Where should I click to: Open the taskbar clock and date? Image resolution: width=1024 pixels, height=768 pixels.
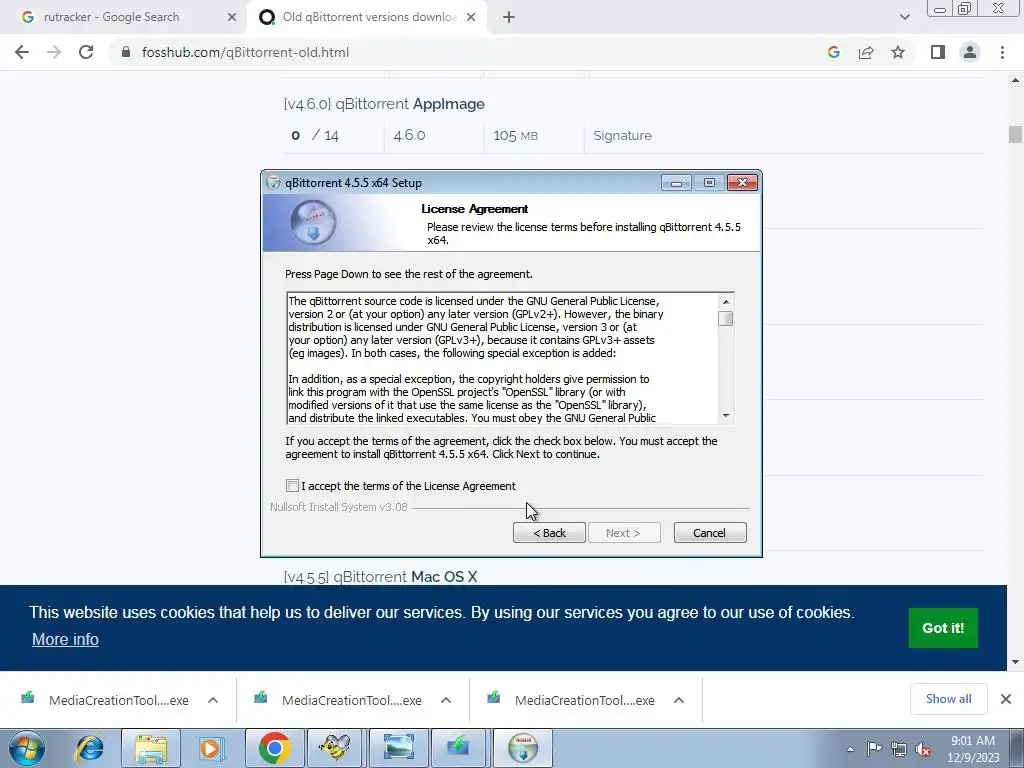click(x=973, y=749)
